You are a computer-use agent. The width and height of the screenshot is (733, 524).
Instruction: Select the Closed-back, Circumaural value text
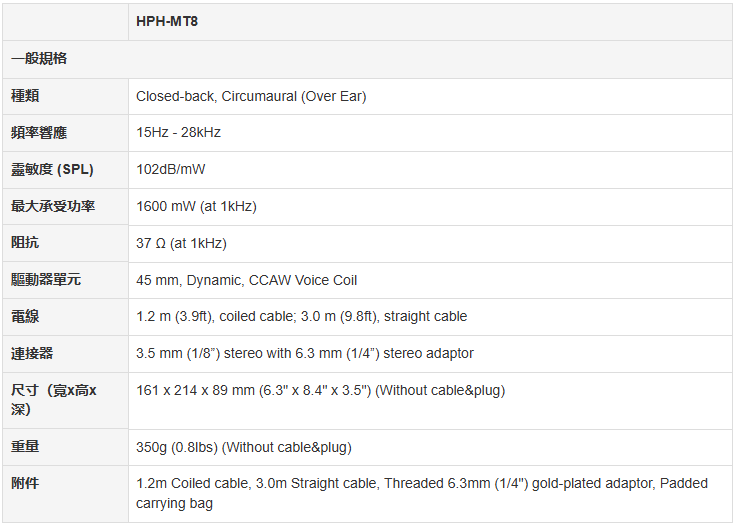coord(251,96)
